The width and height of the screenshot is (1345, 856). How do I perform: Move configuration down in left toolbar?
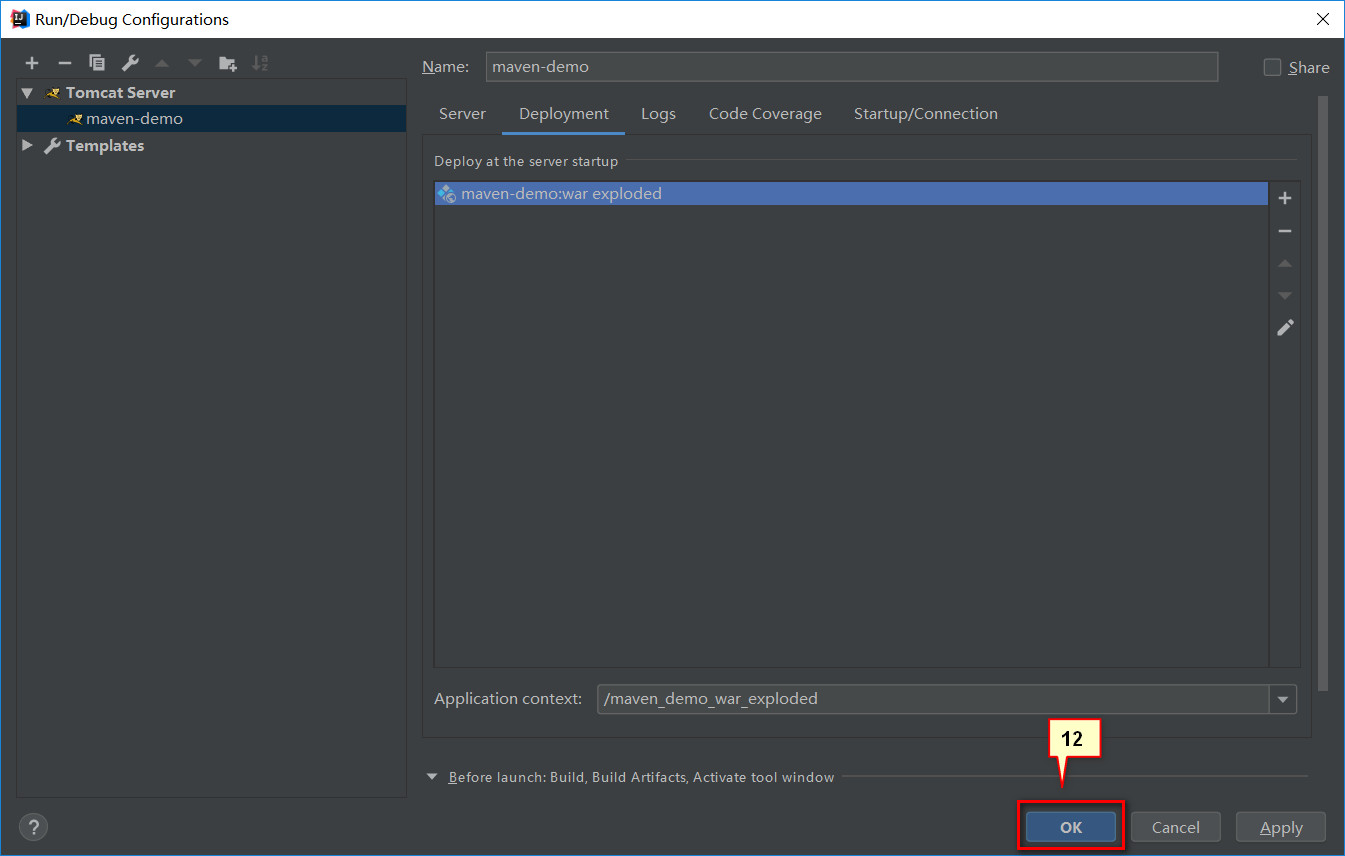click(195, 63)
